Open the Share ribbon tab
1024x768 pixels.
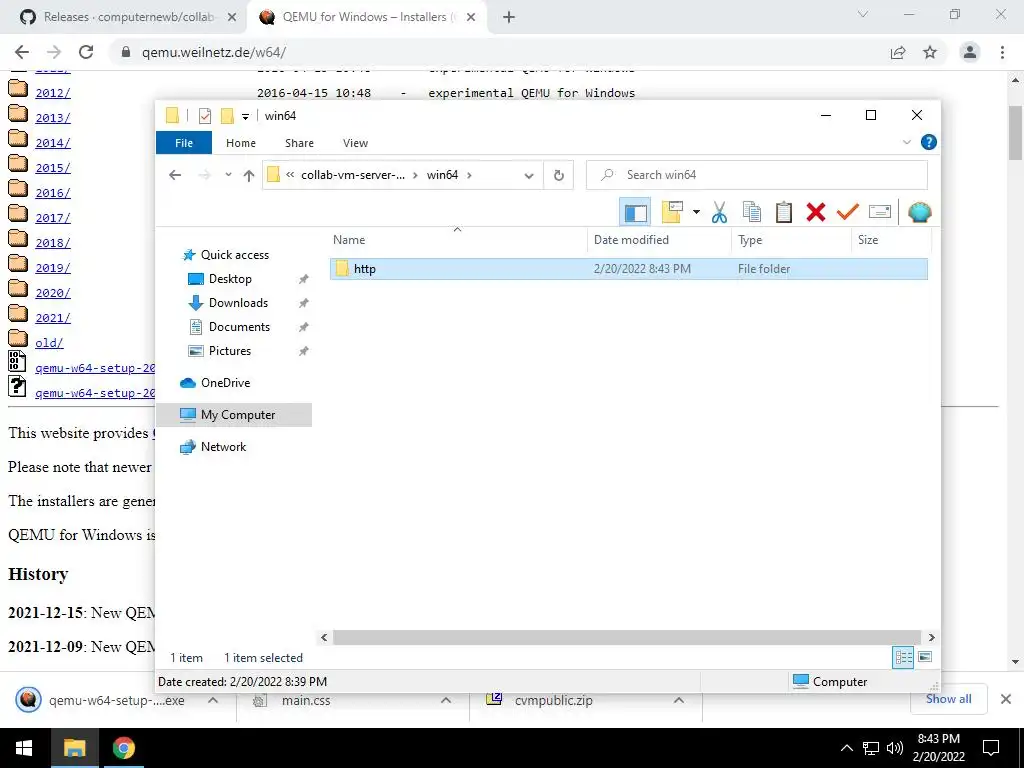pos(299,143)
